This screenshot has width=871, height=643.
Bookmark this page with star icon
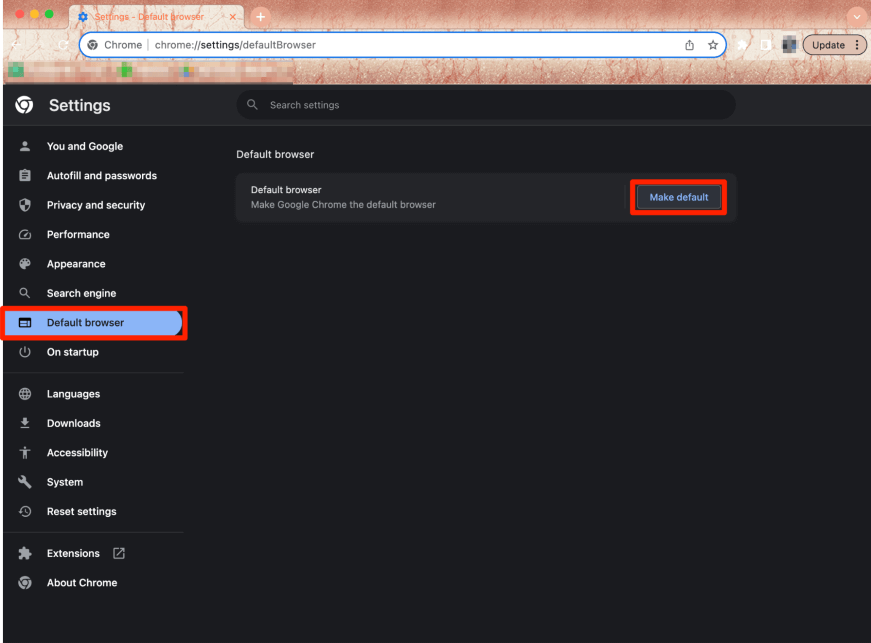[x=713, y=45]
